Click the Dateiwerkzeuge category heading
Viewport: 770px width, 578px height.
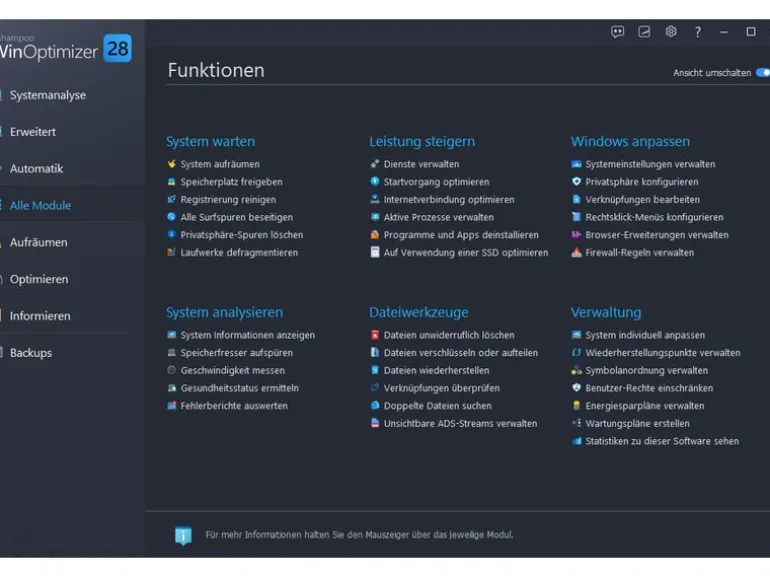pos(418,312)
